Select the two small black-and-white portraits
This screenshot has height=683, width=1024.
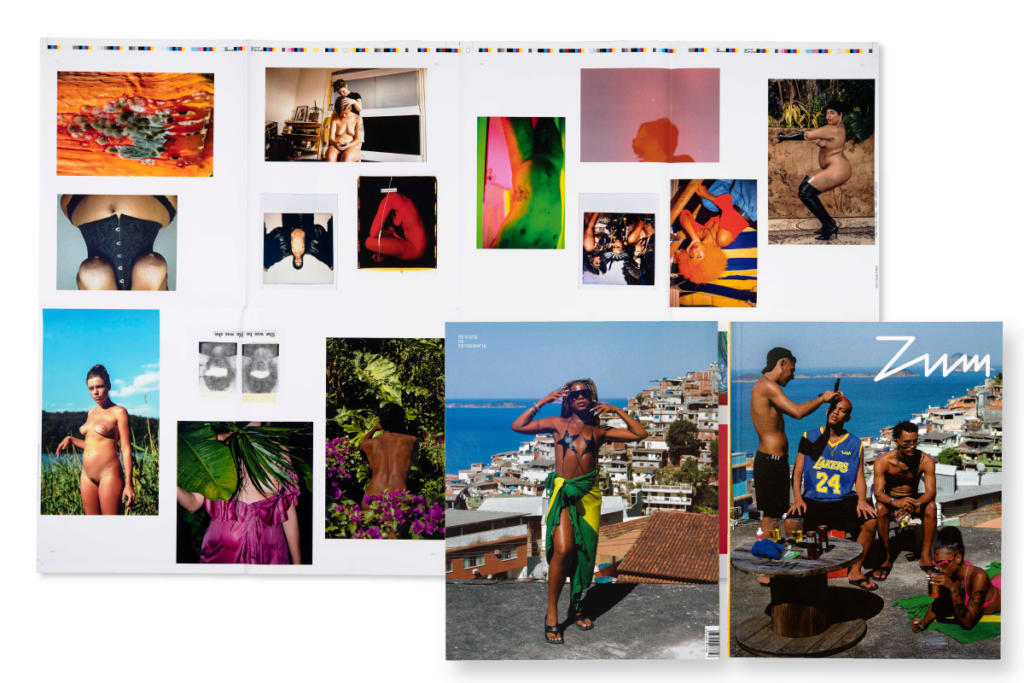pyautogui.click(x=238, y=365)
